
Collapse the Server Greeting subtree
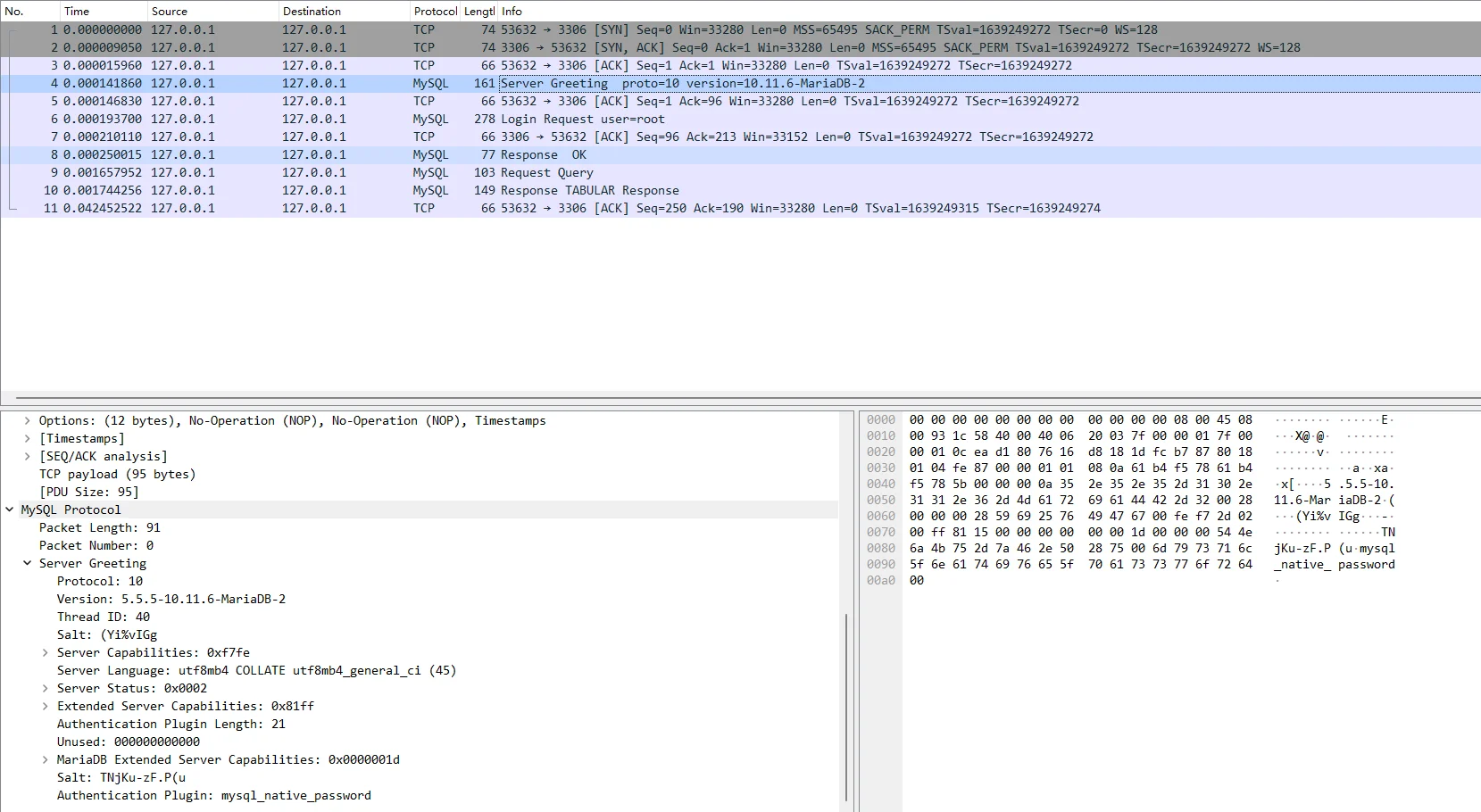pyautogui.click(x=28, y=563)
